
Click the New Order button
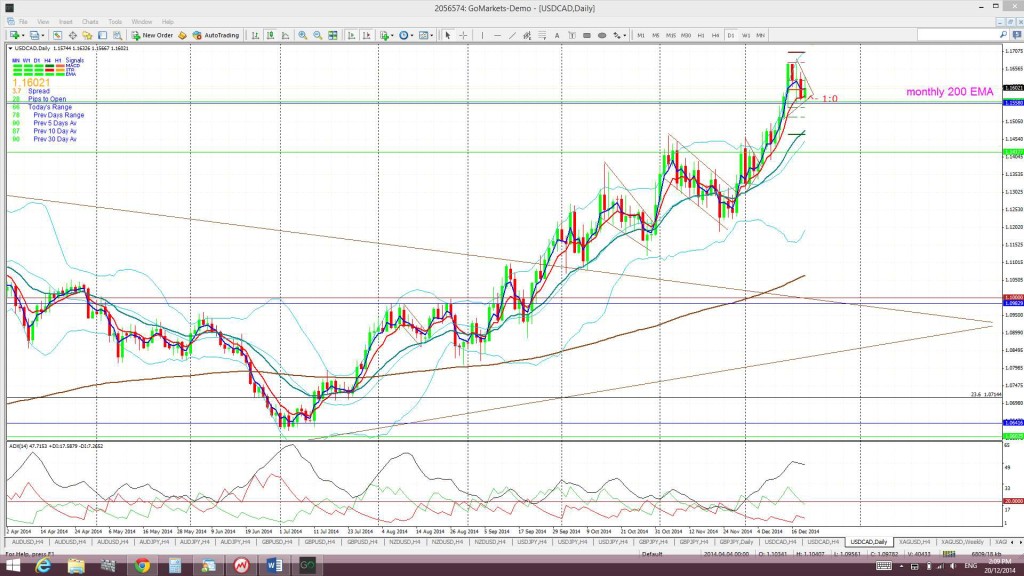(152, 35)
